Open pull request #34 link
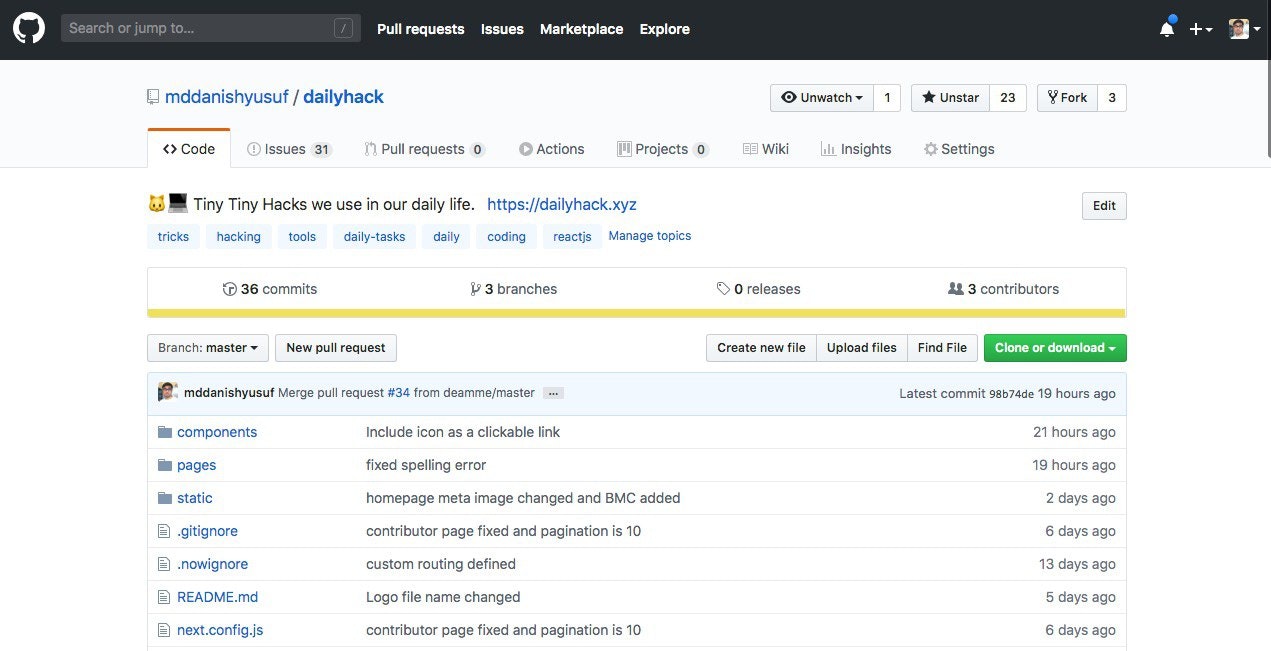Image resolution: width=1271 pixels, height=651 pixels. coord(398,393)
